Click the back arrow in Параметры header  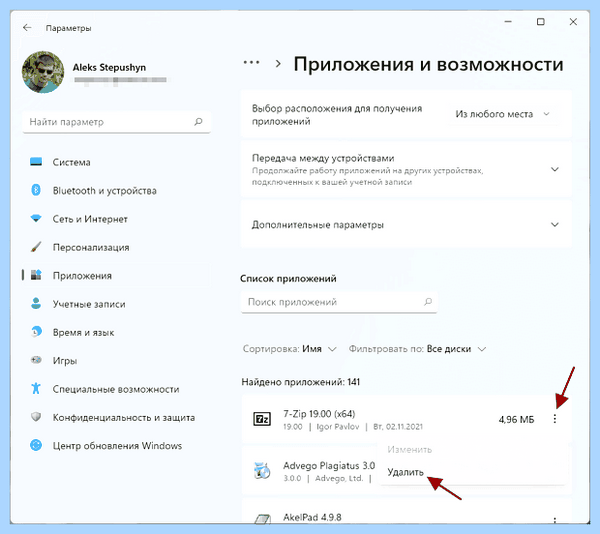(27, 28)
